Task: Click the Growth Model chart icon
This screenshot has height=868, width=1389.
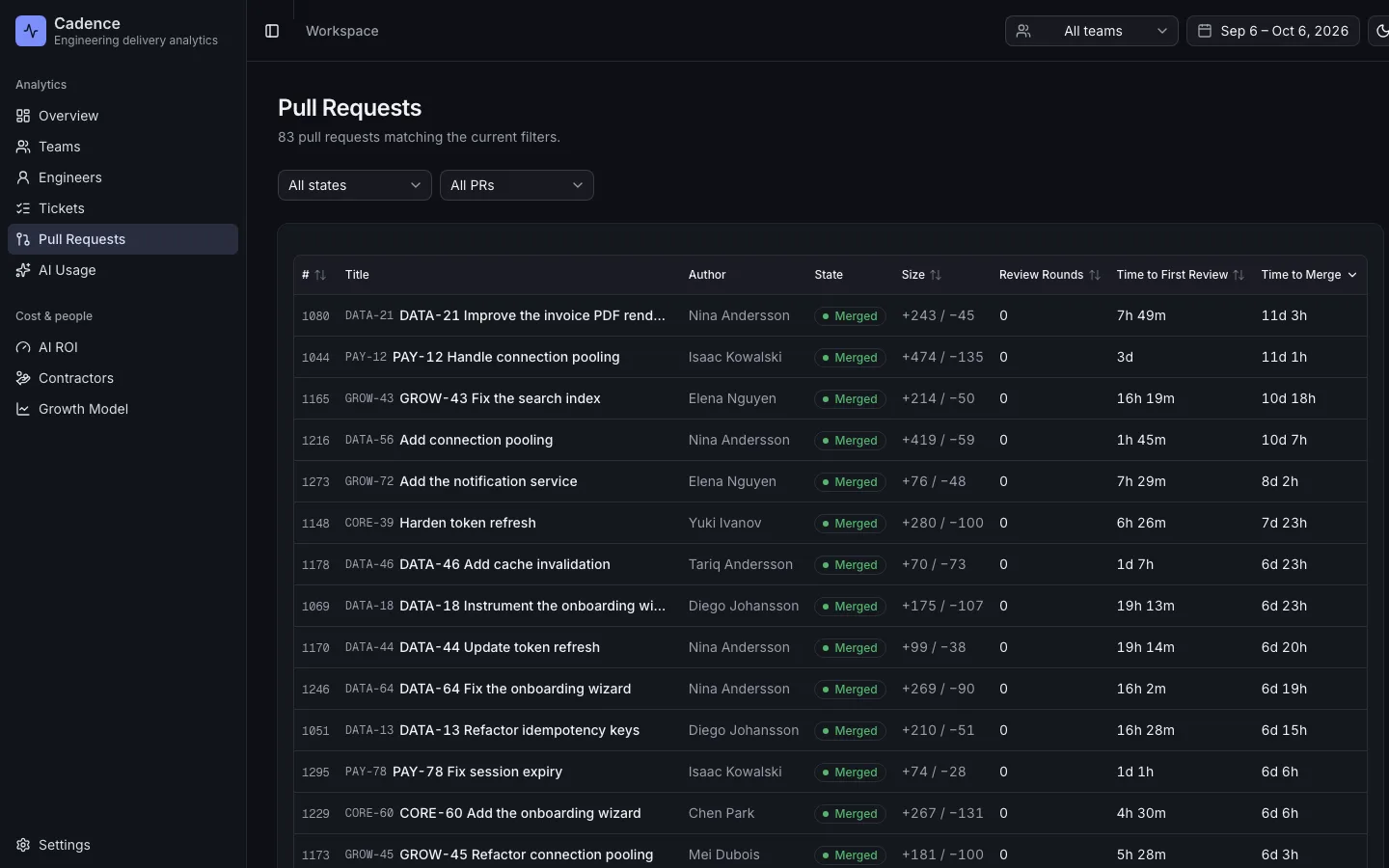Action: [23, 409]
